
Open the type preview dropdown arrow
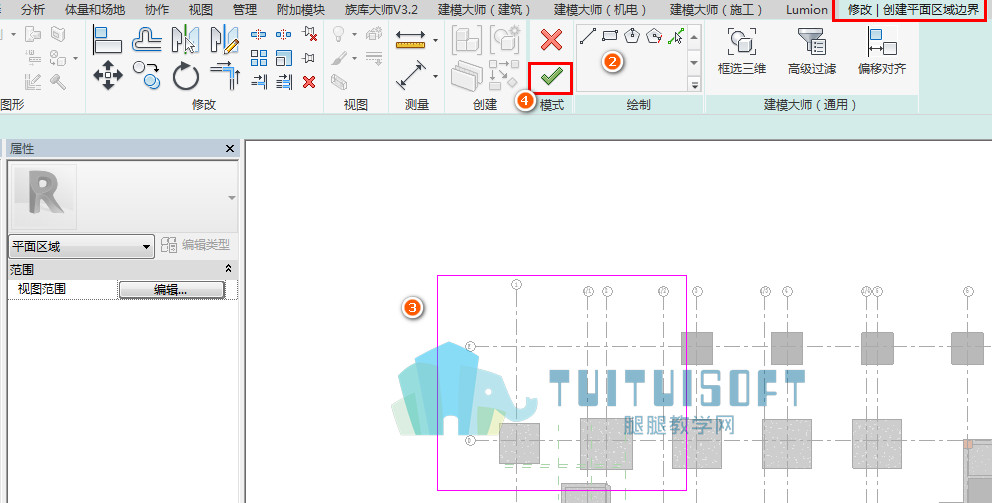[x=232, y=198]
